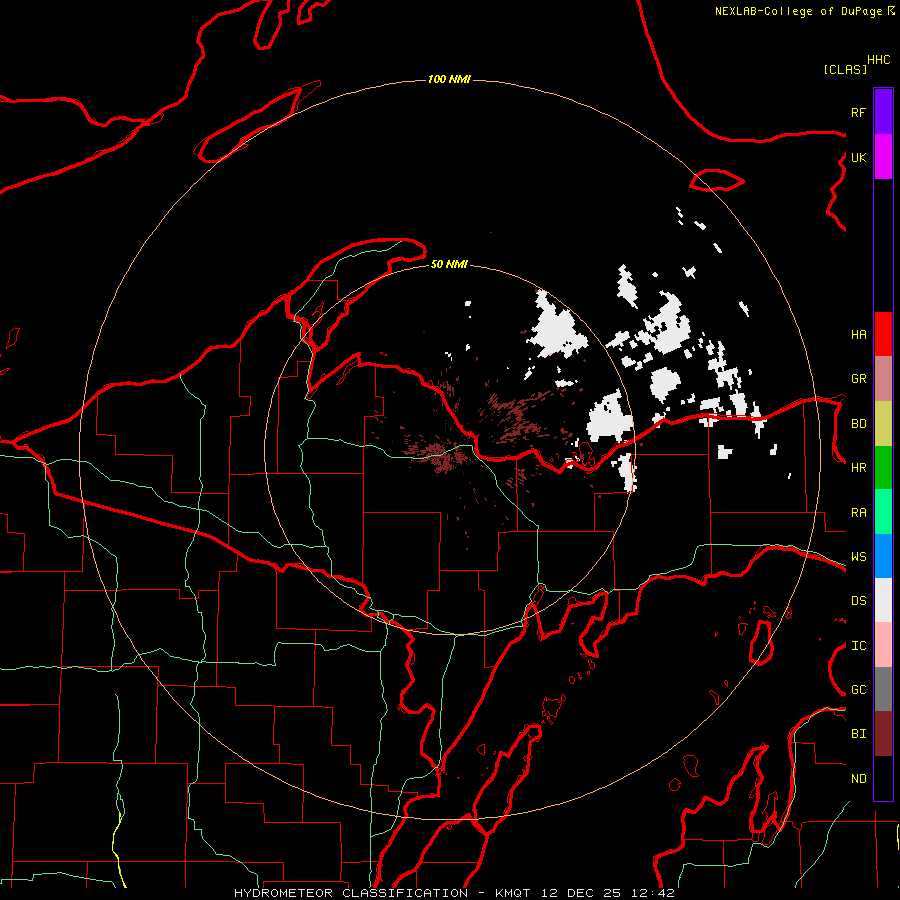This screenshot has height=900, width=900.
Task: Click the "BD" legend label
Action: (x=858, y=424)
